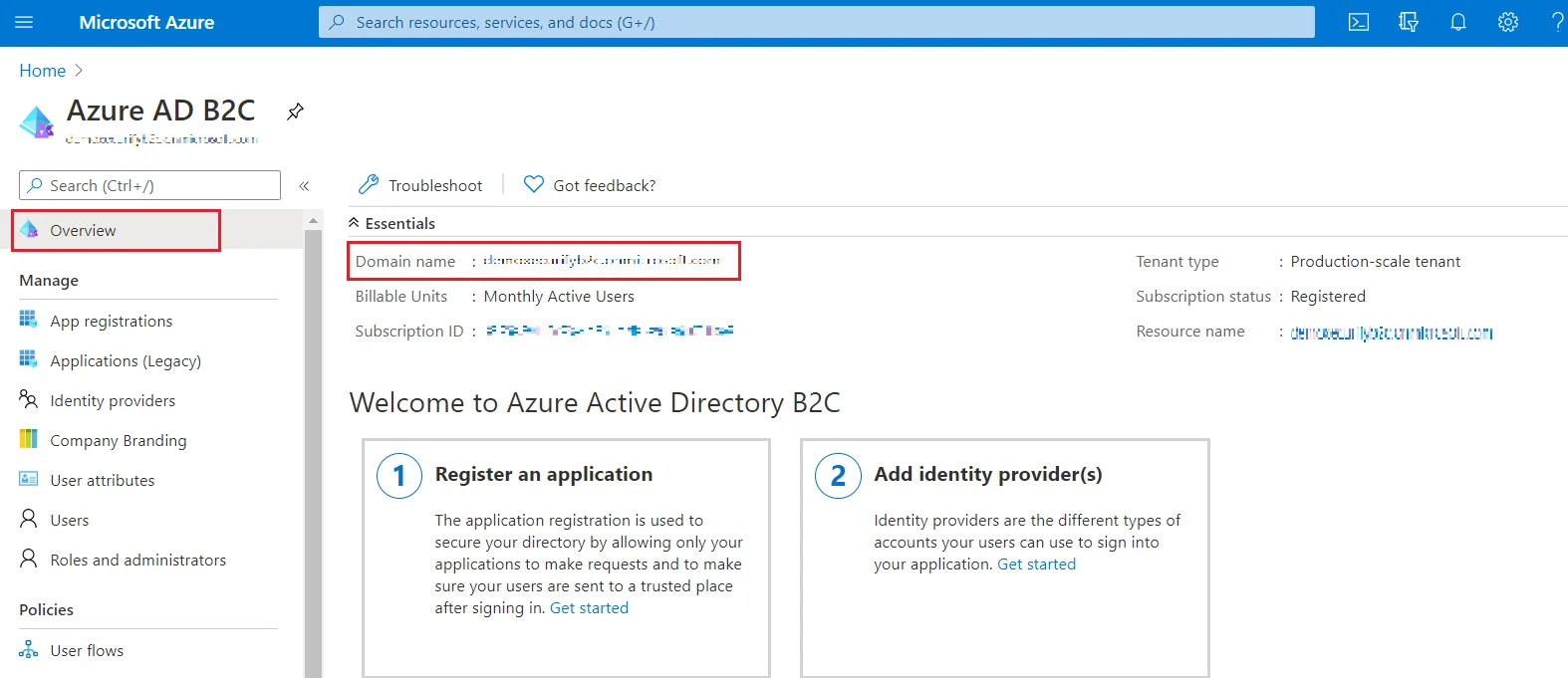Viewport: 1568px width, 678px height.
Task: Open User flows under Policies
Action: pos(87,650)
